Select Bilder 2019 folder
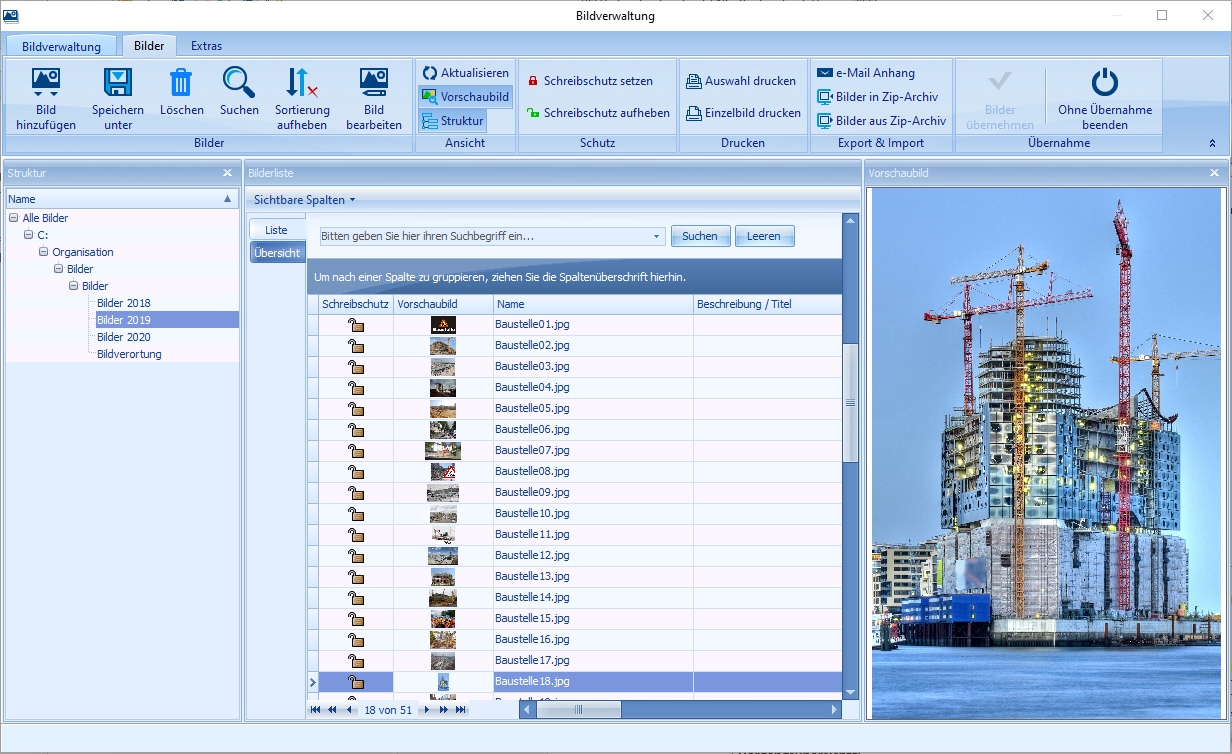 (124, 320)
